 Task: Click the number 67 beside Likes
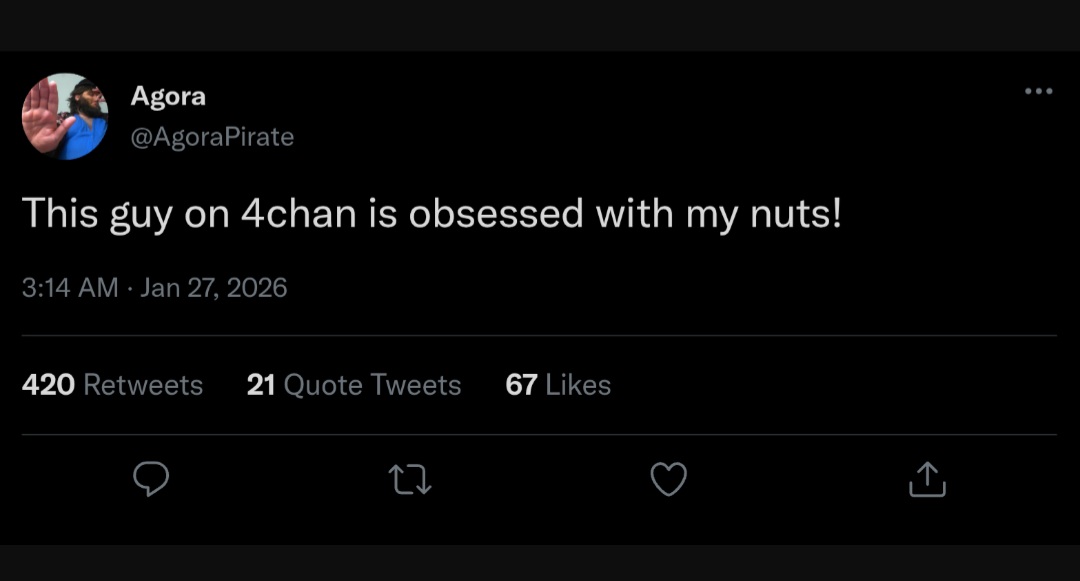point(521,385)
